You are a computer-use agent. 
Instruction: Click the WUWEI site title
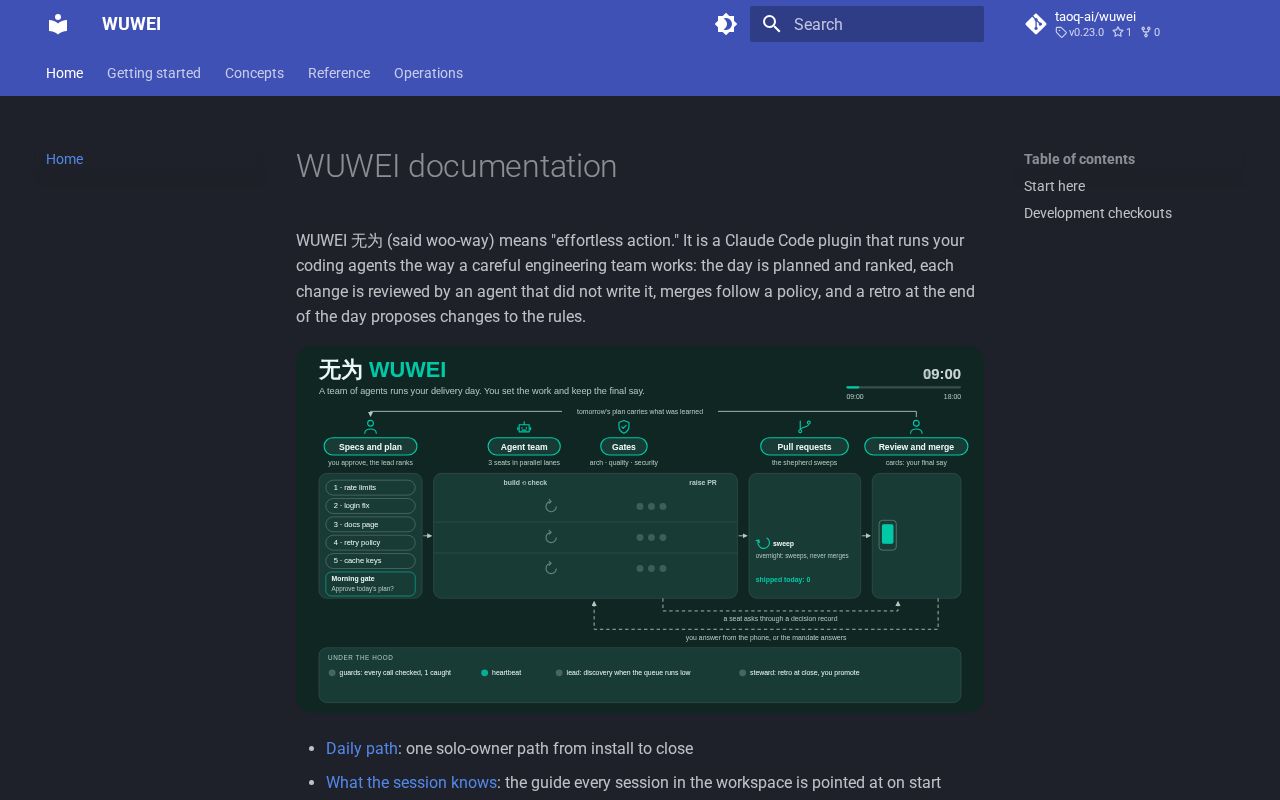[131, 24]
